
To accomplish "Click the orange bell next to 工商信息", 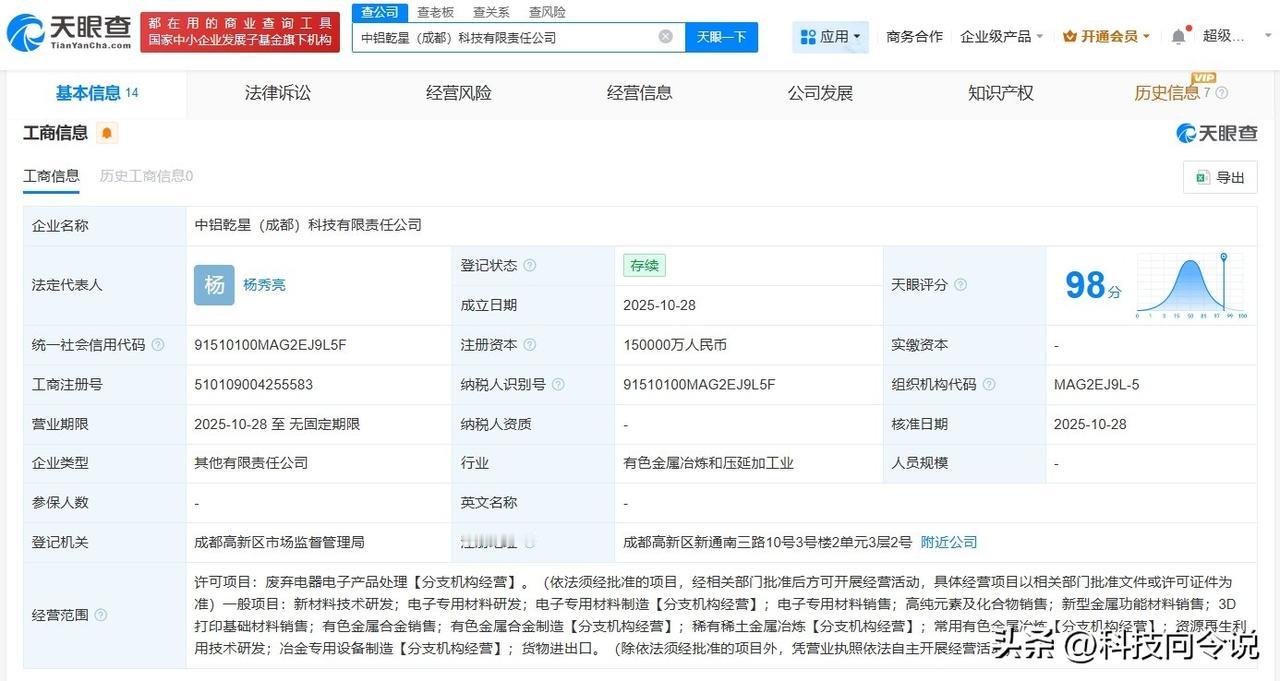I will (x=107, y=133).
